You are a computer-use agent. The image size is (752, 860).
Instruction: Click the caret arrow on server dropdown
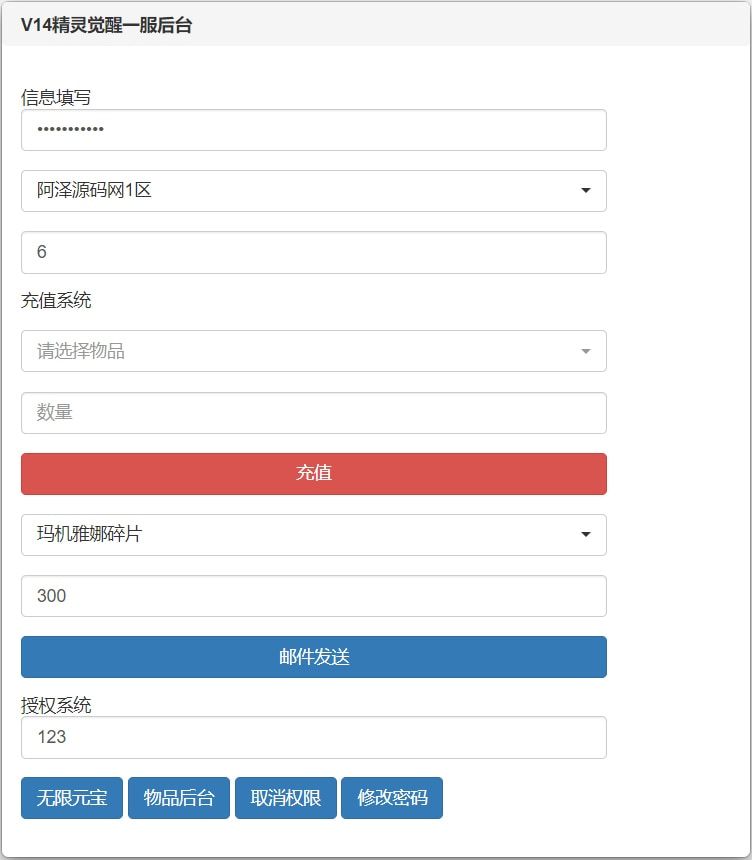click(586, 191)
